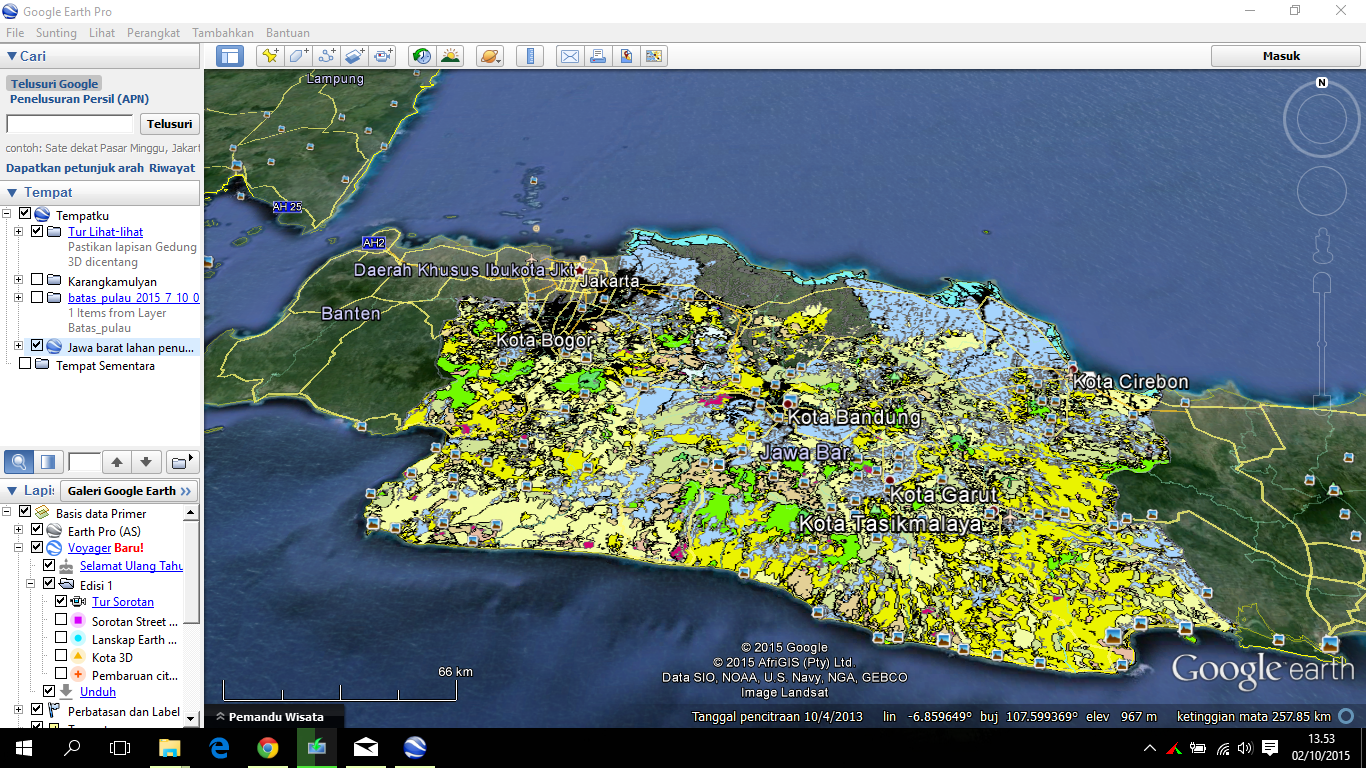Type in the search field under Telusuri Google
The width and height of the screenshot is (1366, 768).
pos(68,123)
